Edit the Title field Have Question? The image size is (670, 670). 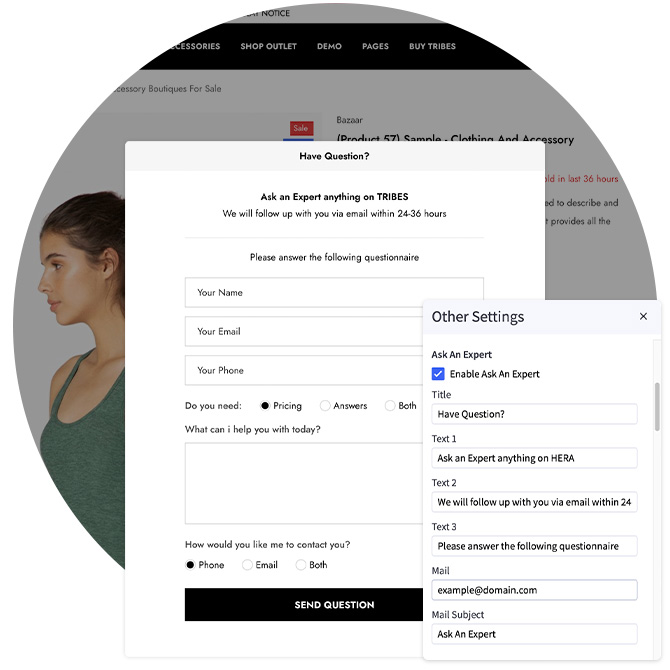[x=534, y=414]
